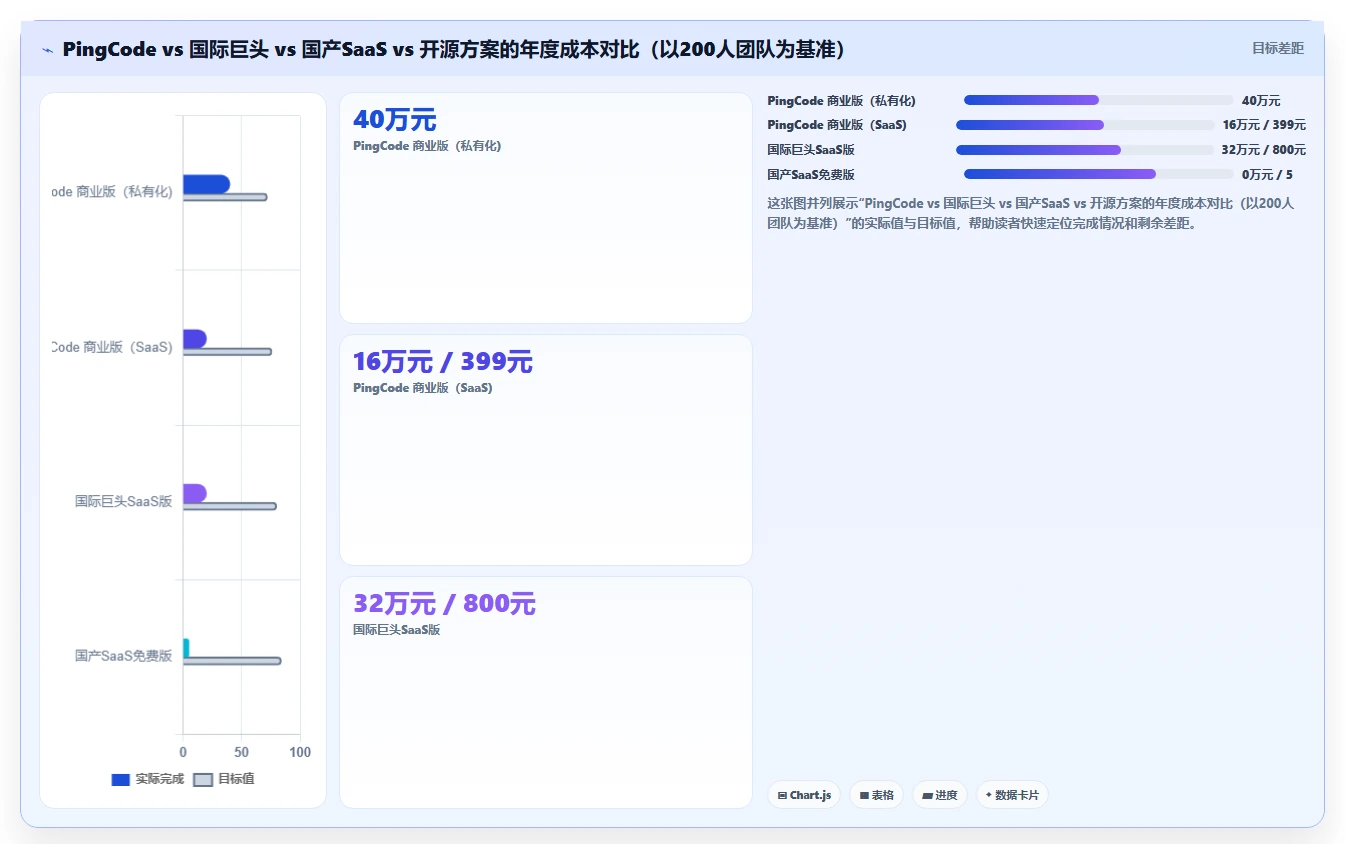Viewport: 1345px width, 844px height.
Task: Click the indigo actual bar for 商业版（SaaS）
Action: click(x=195, y=339)
